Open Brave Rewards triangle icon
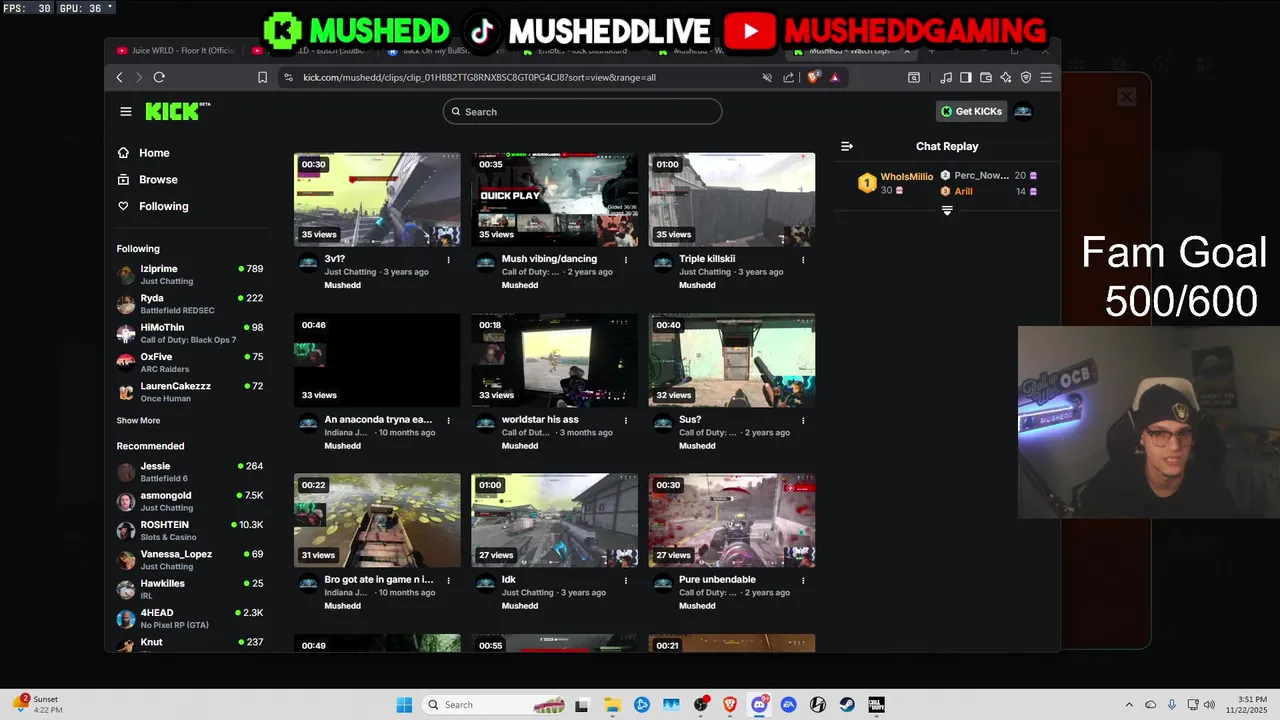The height and width of the screenshot is (720, 1280). [x=834, y=77]
